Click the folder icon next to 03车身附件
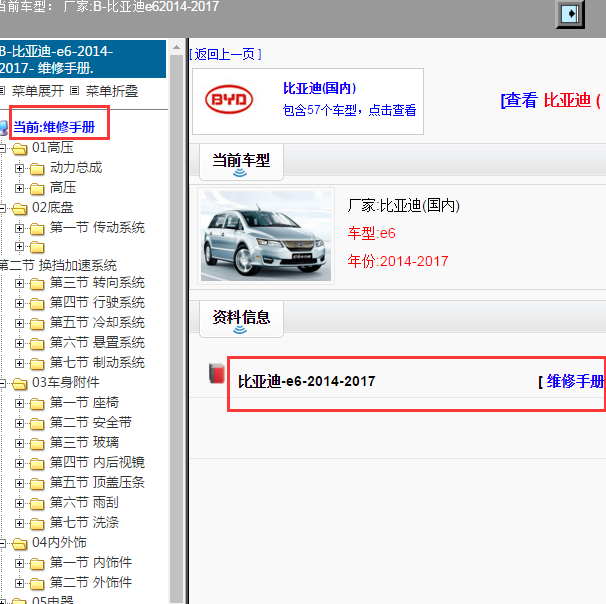The height and width of the screenshot is (604, 606). [x=20, y=384]
